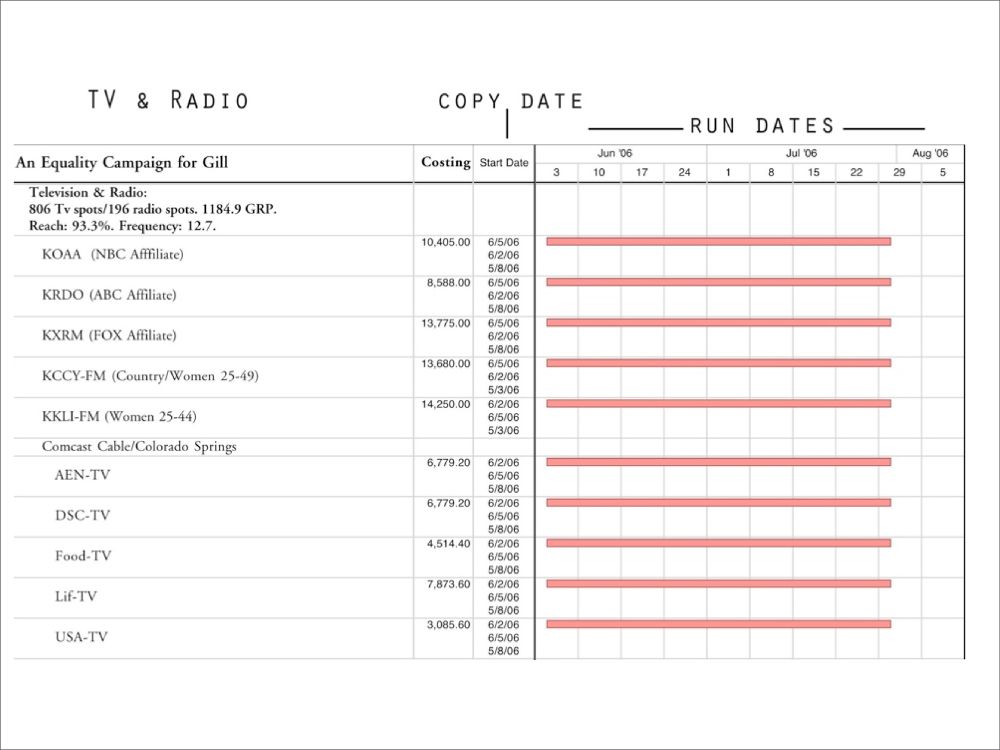Select the 4,514.40 costing value
The height and width of the screenshot is (750, 1000).
448,544
